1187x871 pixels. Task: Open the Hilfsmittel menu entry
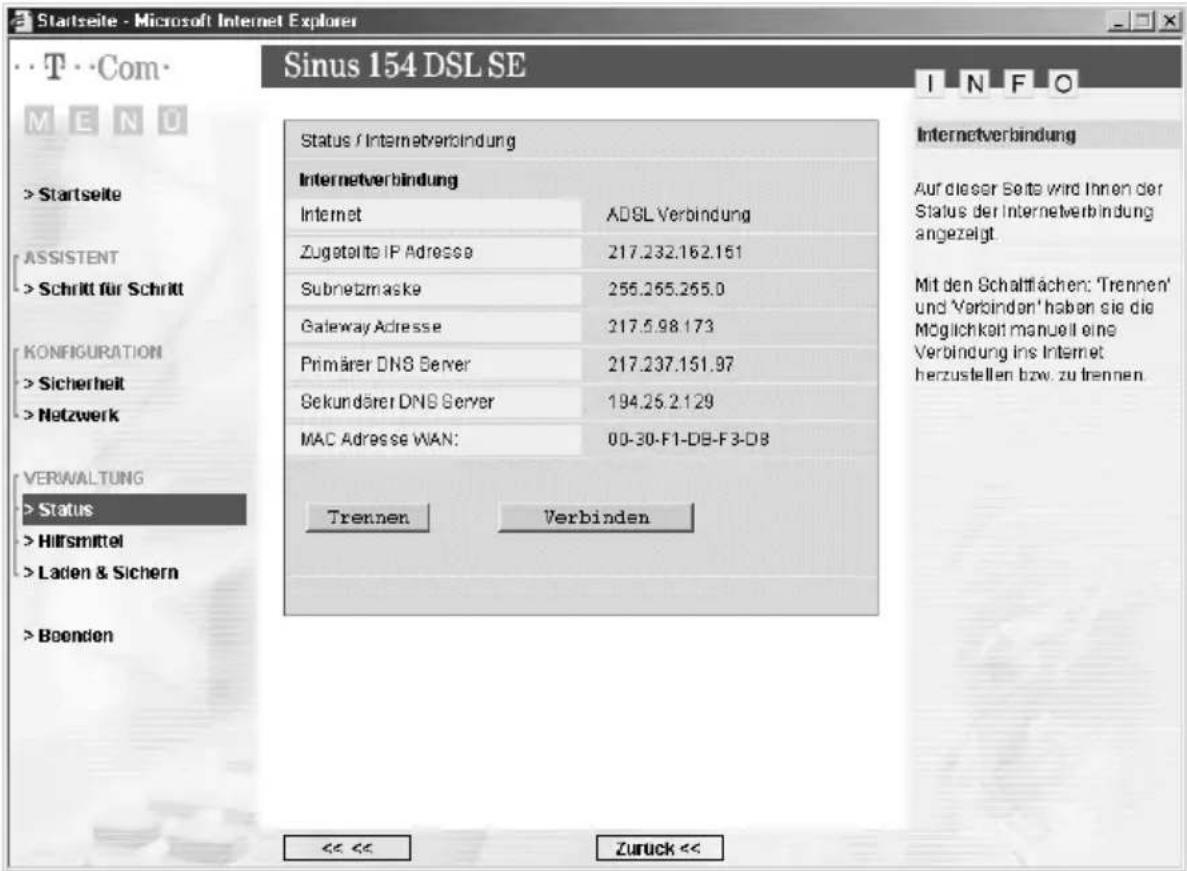pyautogui.click(x=73, y=541)
